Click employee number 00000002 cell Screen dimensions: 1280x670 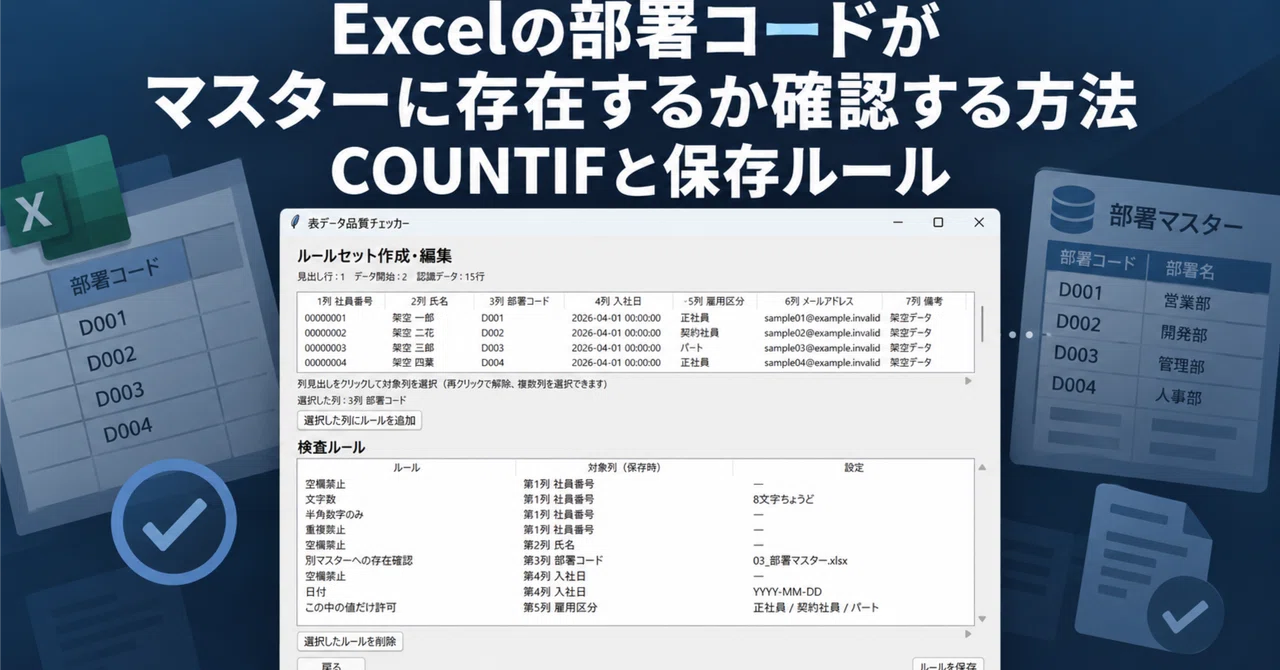pyautogui.click(x=325, y=333)
